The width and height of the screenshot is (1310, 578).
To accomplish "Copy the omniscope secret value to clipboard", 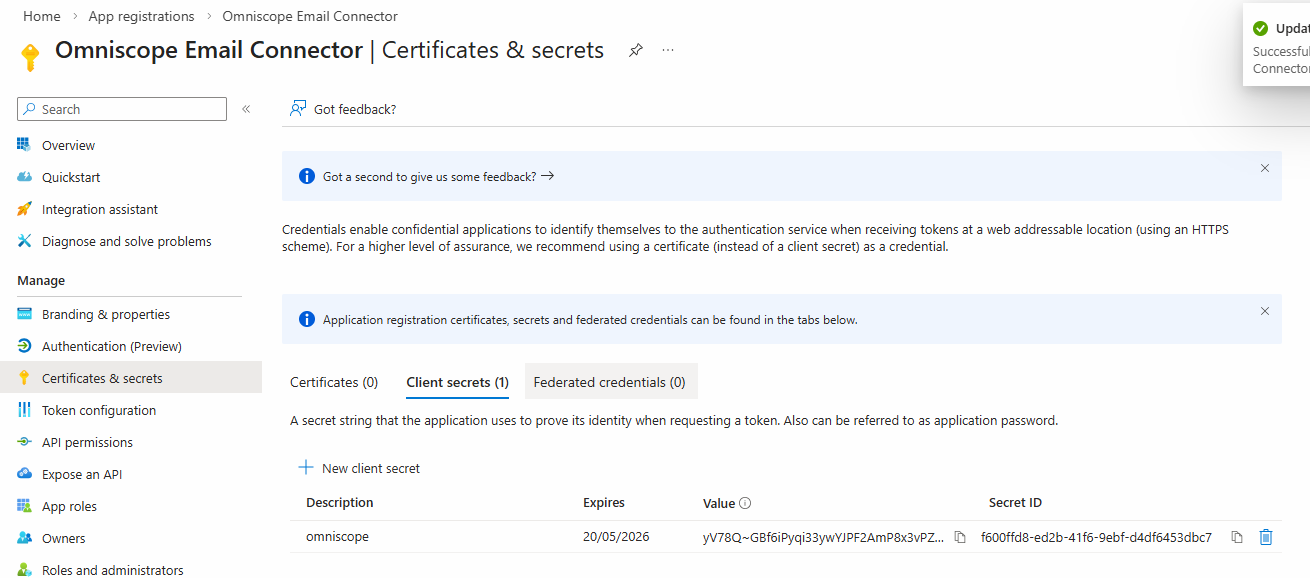I will (x=960, y=537).
